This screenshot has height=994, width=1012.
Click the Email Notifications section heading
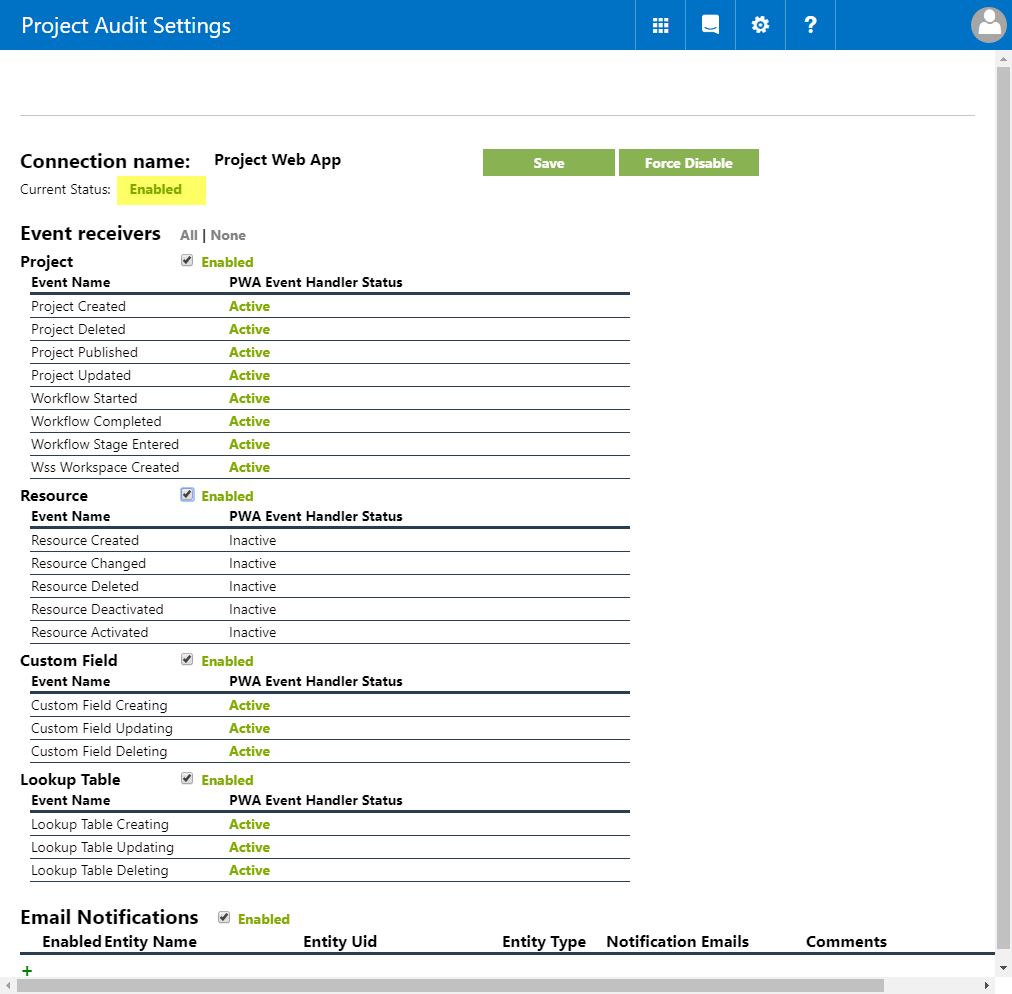[x=109, y=917]
